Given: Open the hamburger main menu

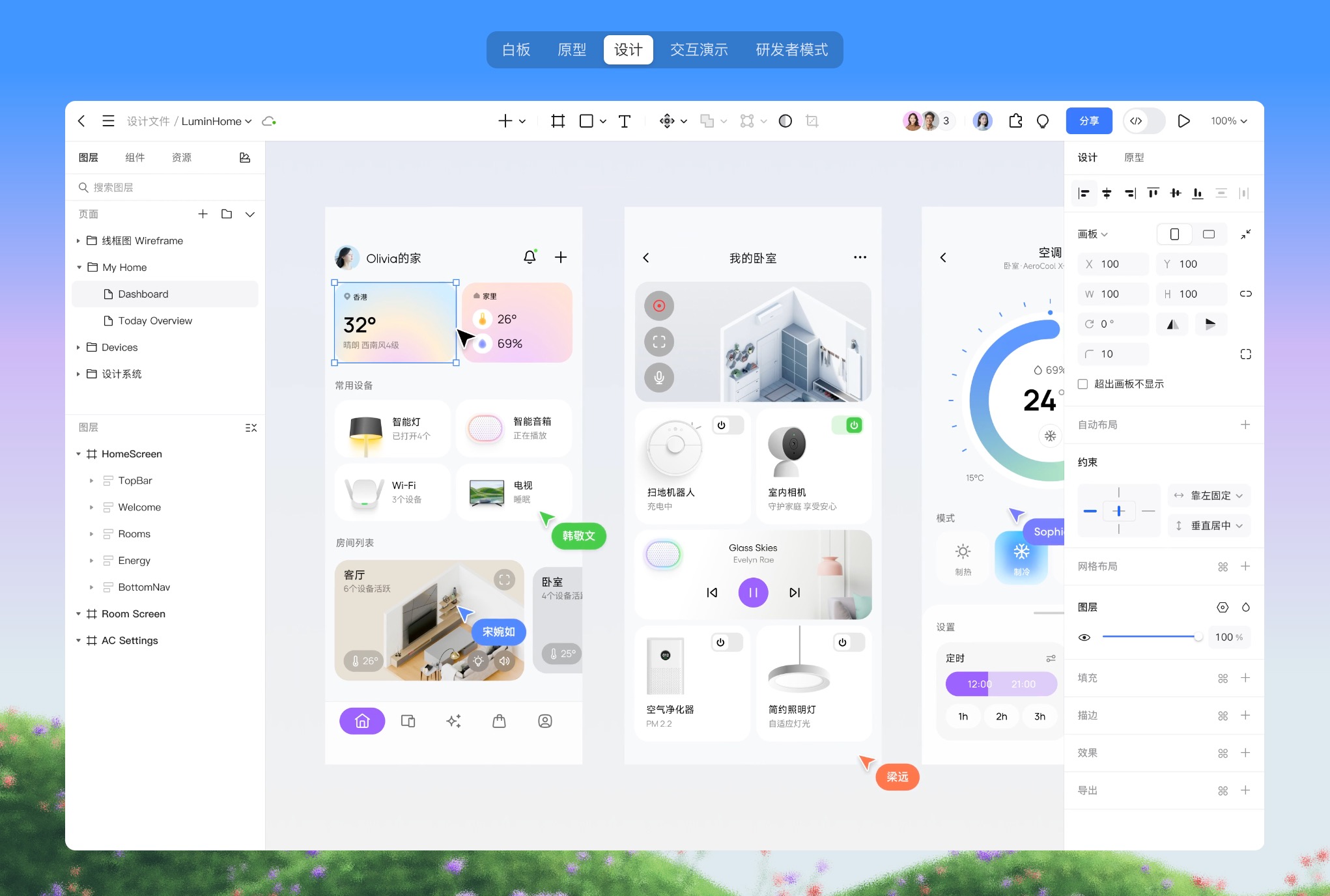Looking at the screenshot, I should point(108,121).
